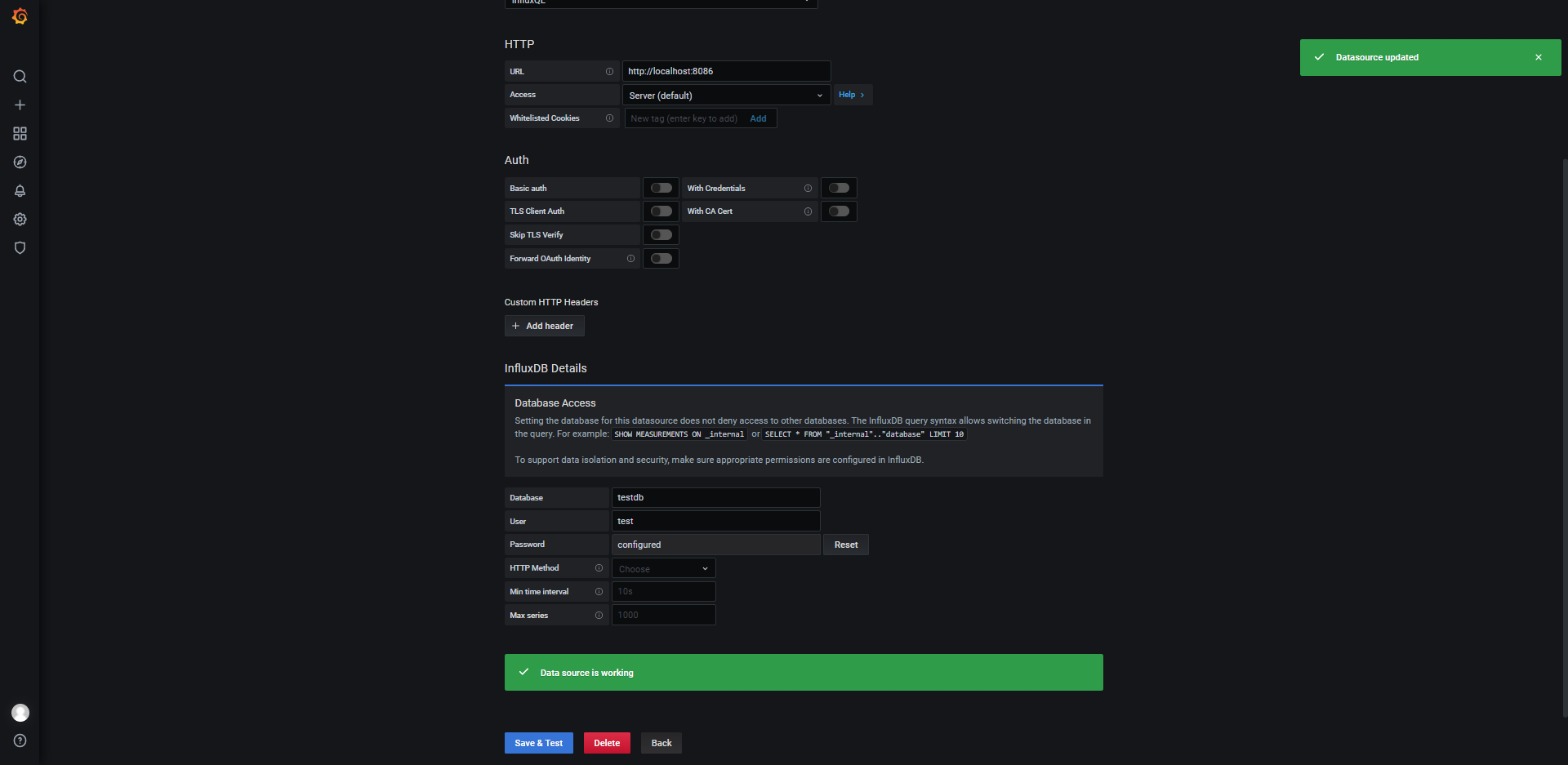Image resolution: width=1568 pixels, height=765 pixels.
Task: Open the Dashboards grid icon
Action: point(20,134)
